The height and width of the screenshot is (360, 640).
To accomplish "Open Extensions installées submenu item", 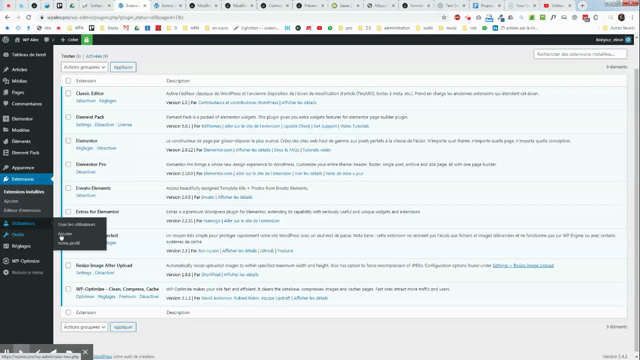I will (24, 192).
